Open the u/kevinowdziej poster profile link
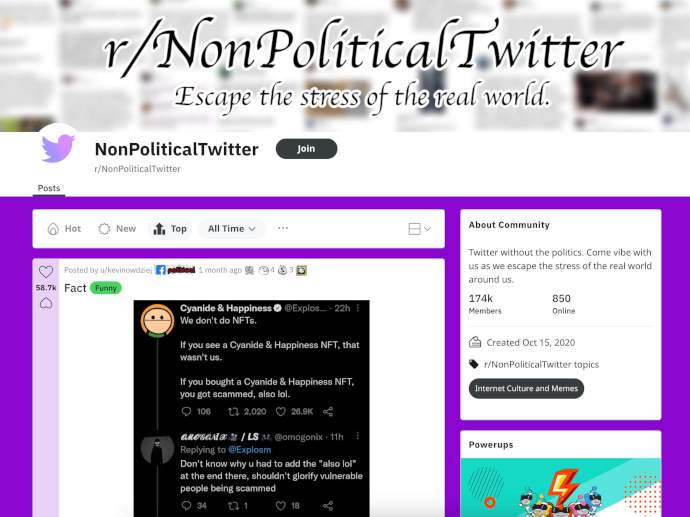The image size is (690, 517). point(108,270)
